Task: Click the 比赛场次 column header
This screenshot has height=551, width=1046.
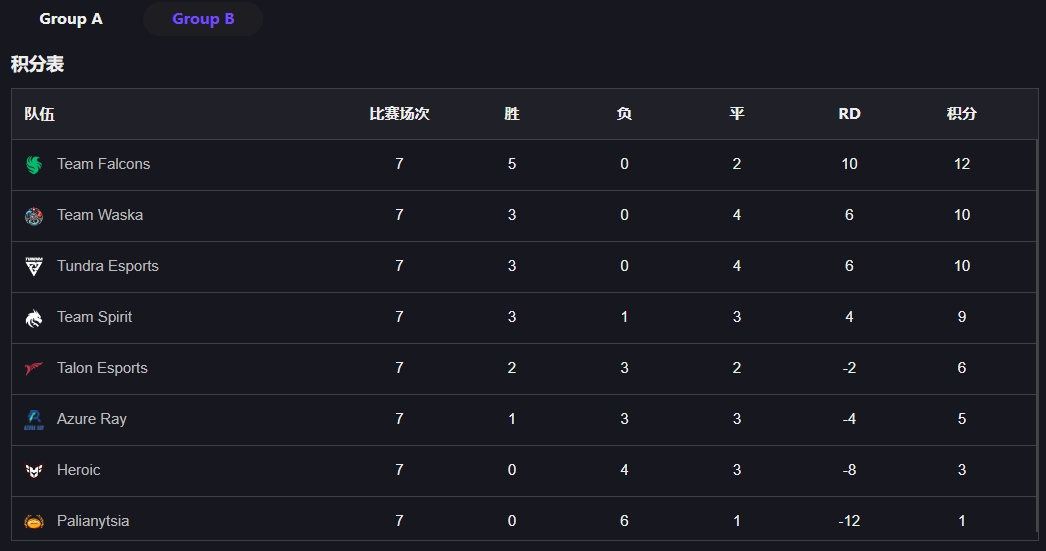Action: pyautogui.click(x=399, y=114)
